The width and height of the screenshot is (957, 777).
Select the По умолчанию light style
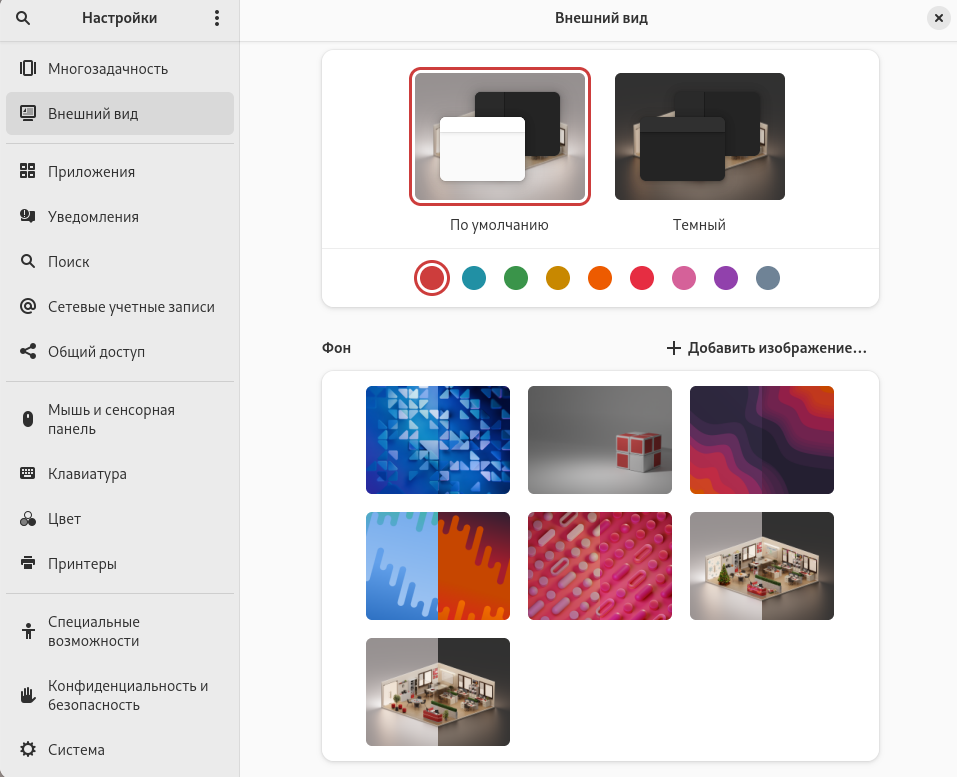coord(499,136)
